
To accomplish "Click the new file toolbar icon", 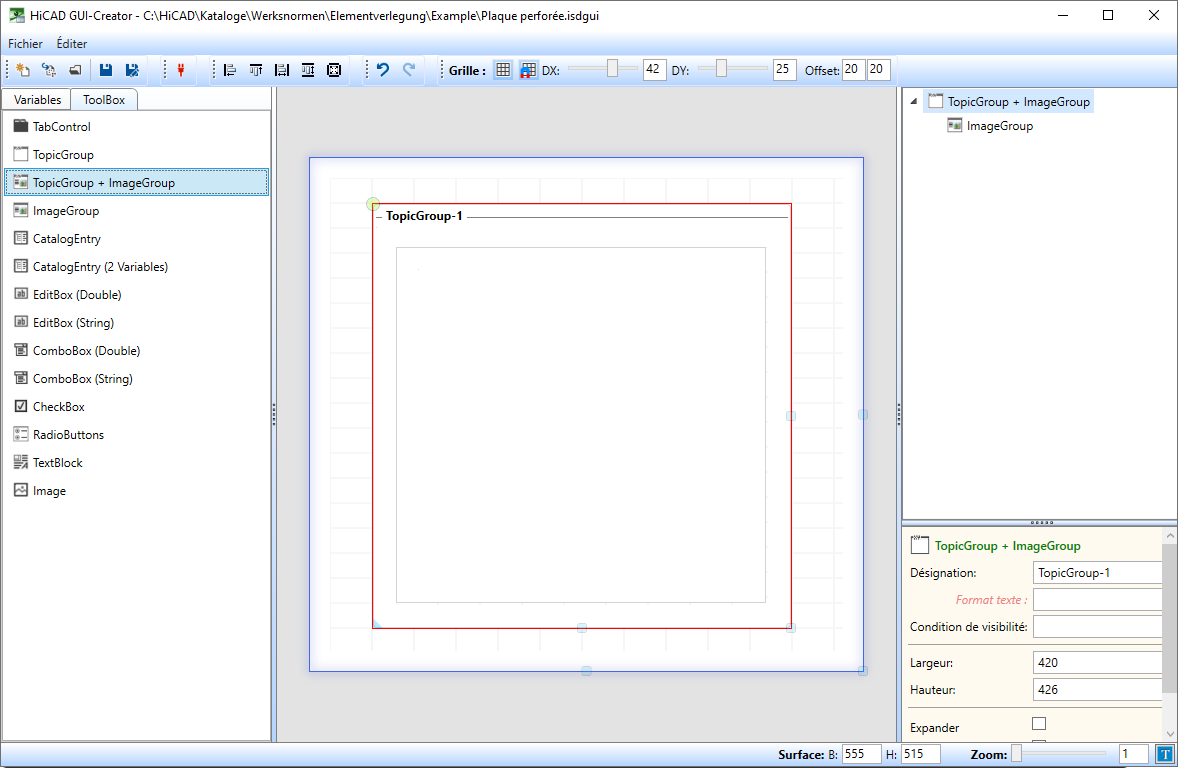I will pos(22,70).
